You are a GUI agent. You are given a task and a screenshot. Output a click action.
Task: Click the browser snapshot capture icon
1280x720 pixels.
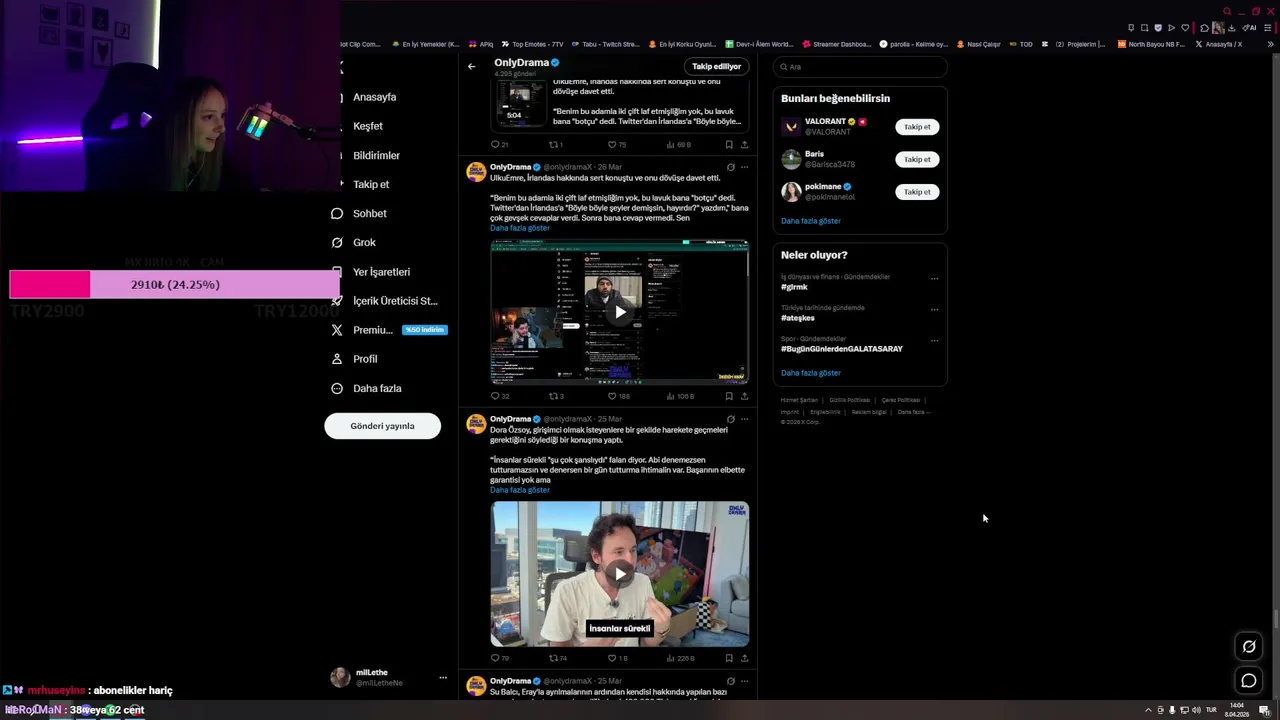[x=1145, y=28]
